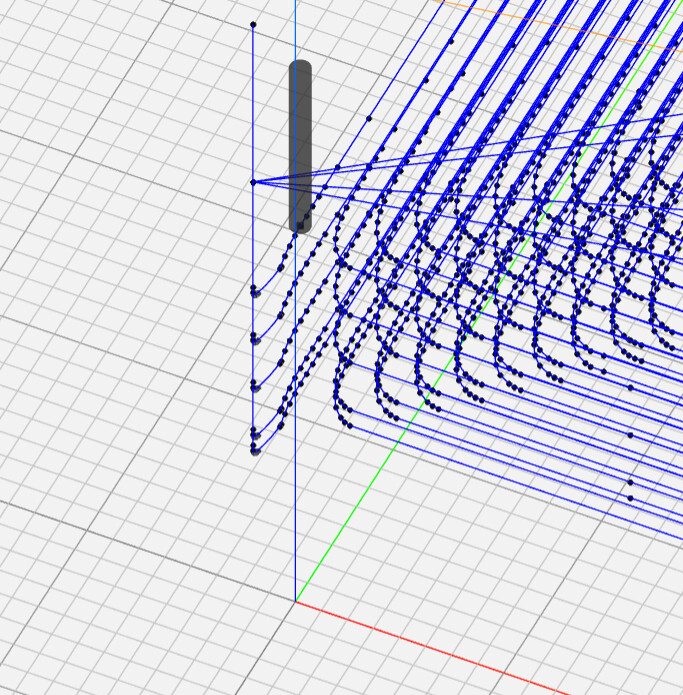
Task: Click the rounded bottom tip of the gray tool
Action: click(x=300, y=226)
